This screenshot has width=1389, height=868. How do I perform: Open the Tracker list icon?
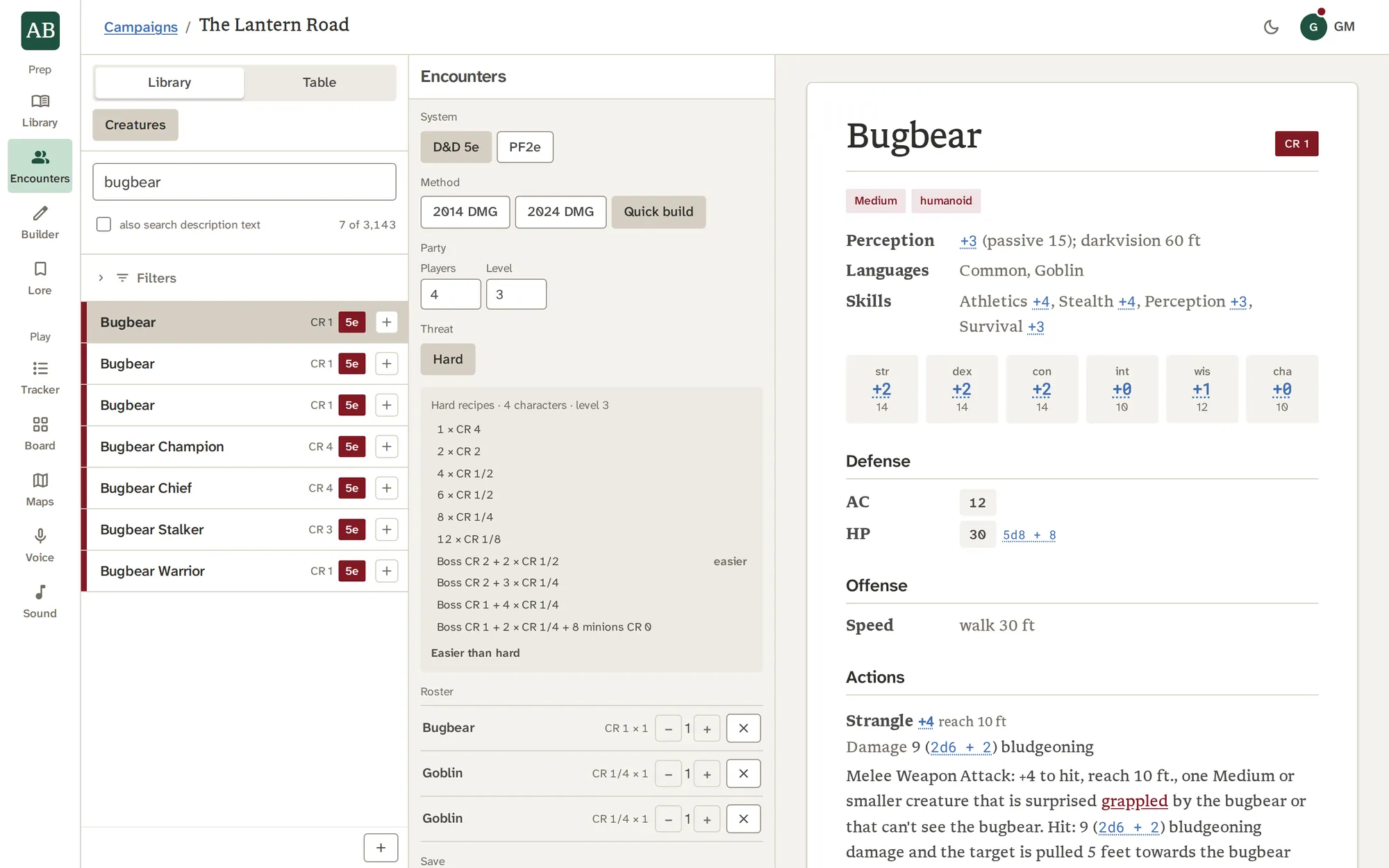[x=40, y=378]
